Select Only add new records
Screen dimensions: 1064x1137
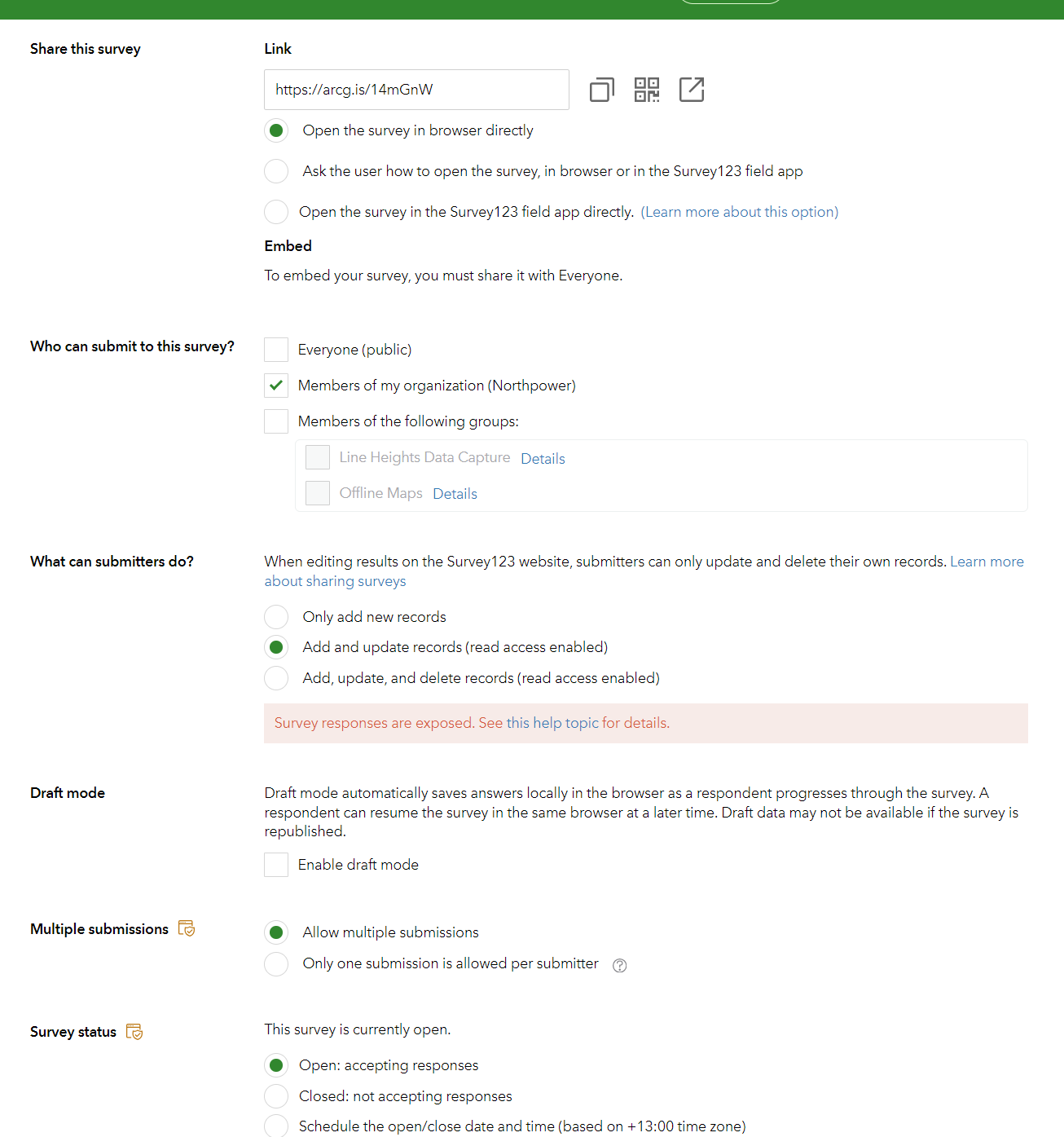[x=276, y=617]
